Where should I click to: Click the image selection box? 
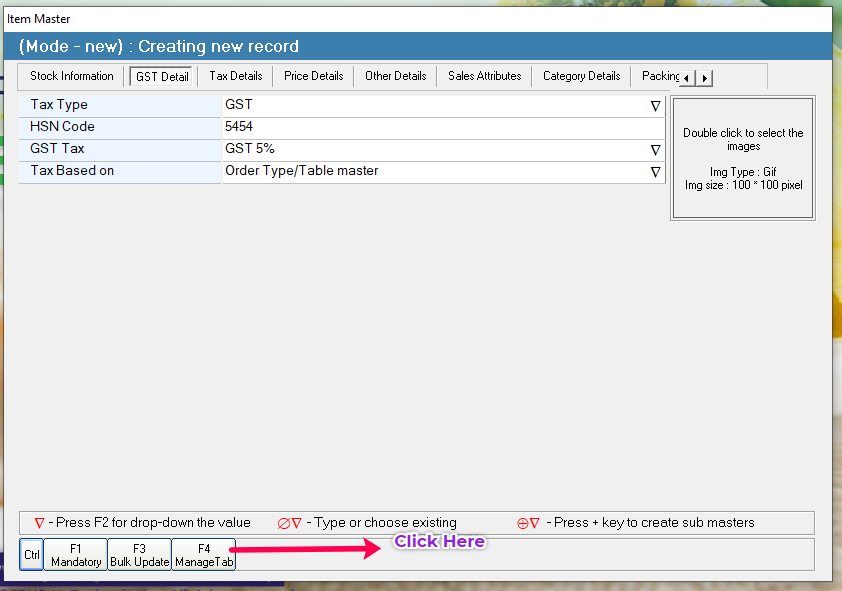click(x=743, y=158)
